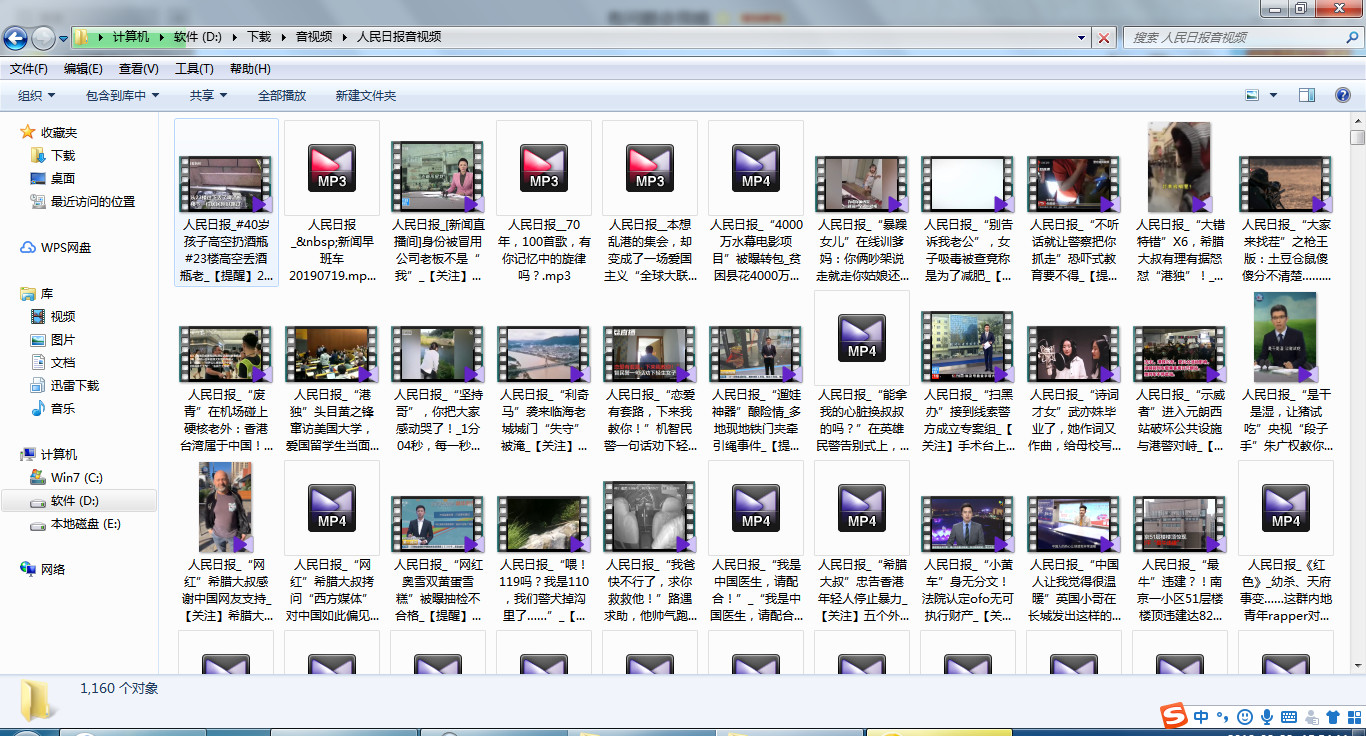
Task: Open the 组织 dropdown
Action: point(37,96)
